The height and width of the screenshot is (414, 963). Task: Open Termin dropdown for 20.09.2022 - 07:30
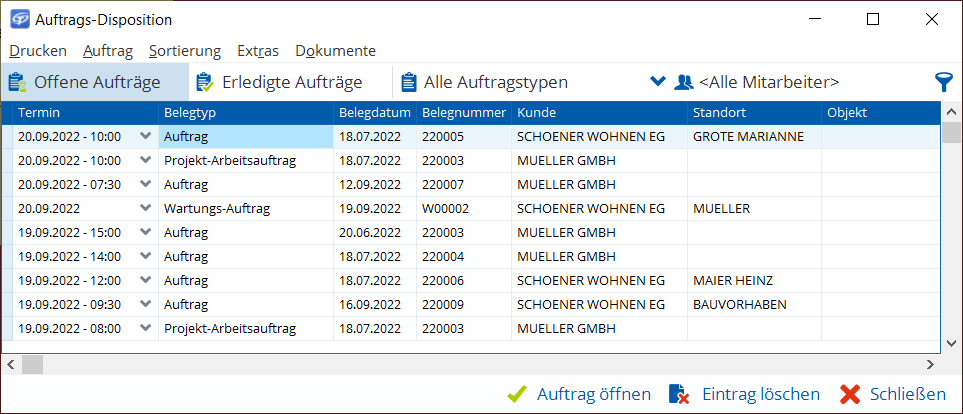(x=146, y=184)
